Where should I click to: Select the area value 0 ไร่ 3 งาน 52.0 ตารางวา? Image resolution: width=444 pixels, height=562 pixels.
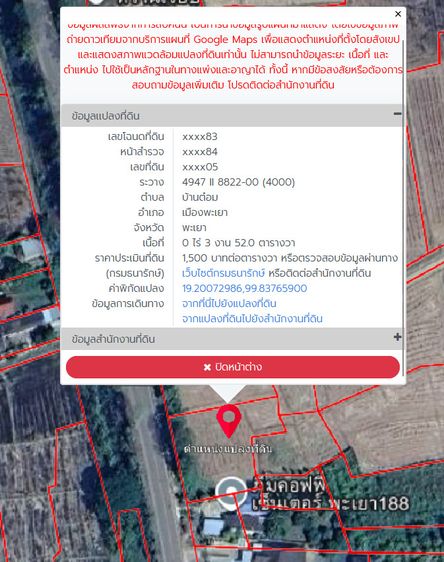[x=238, y=243]
